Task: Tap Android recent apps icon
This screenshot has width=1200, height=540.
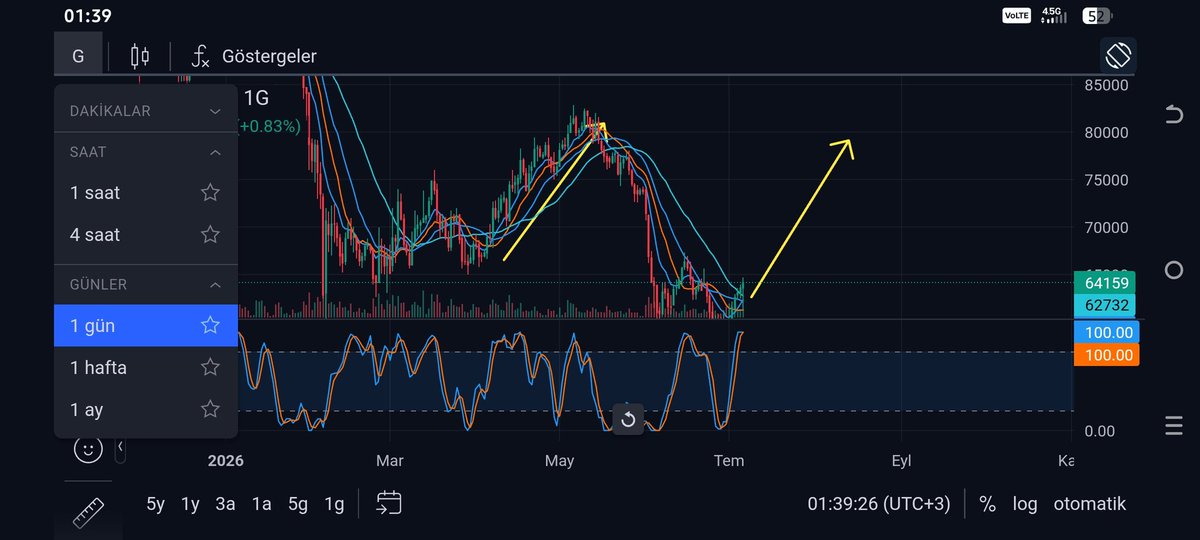Action: [x=1174, y=425]
